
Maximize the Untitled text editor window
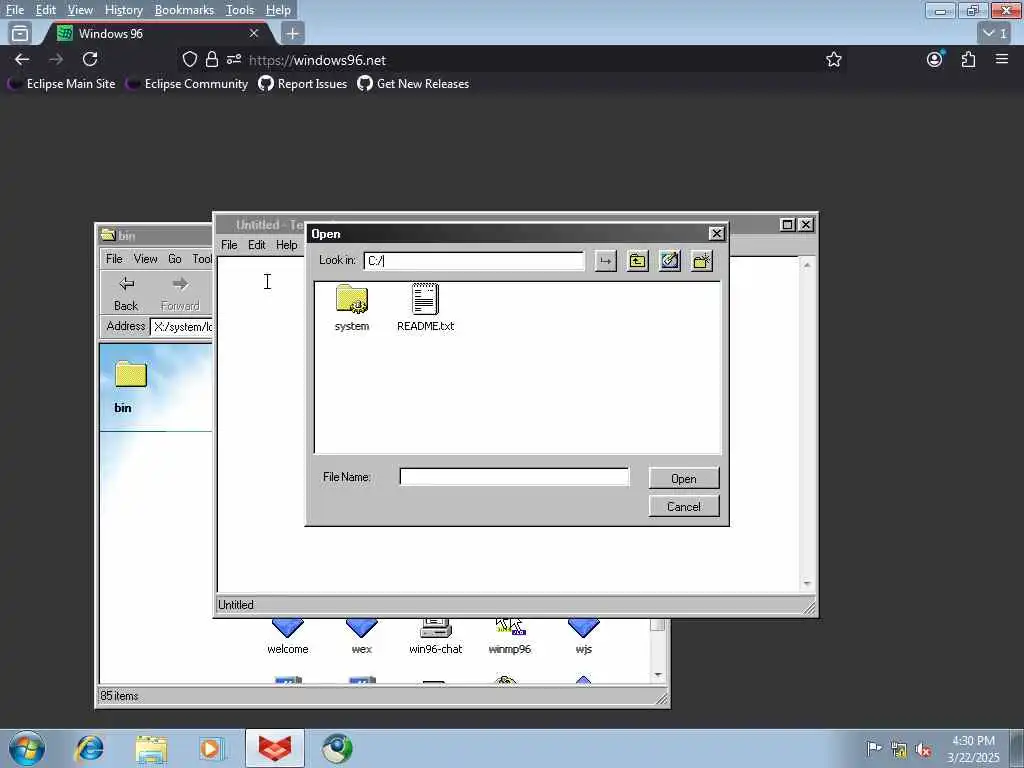click(x=788, y=225)
